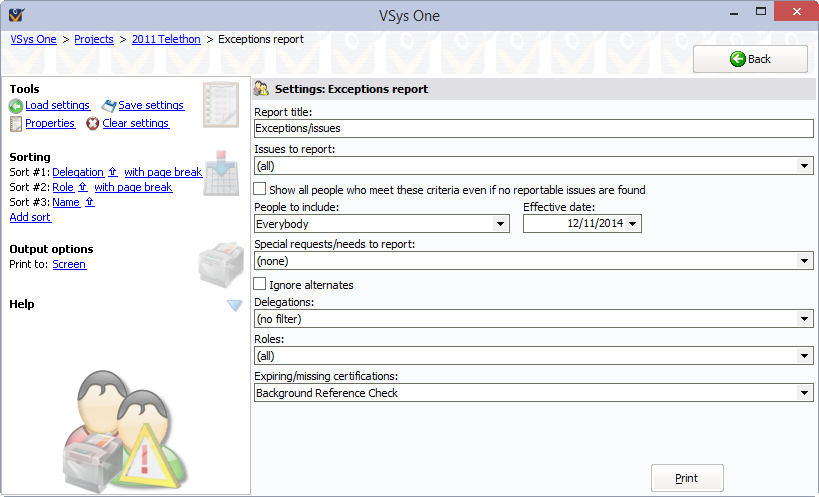Check the Ignore alternates checkbox
The width and height of the screenshot is (819, 497).
point(260,283)
